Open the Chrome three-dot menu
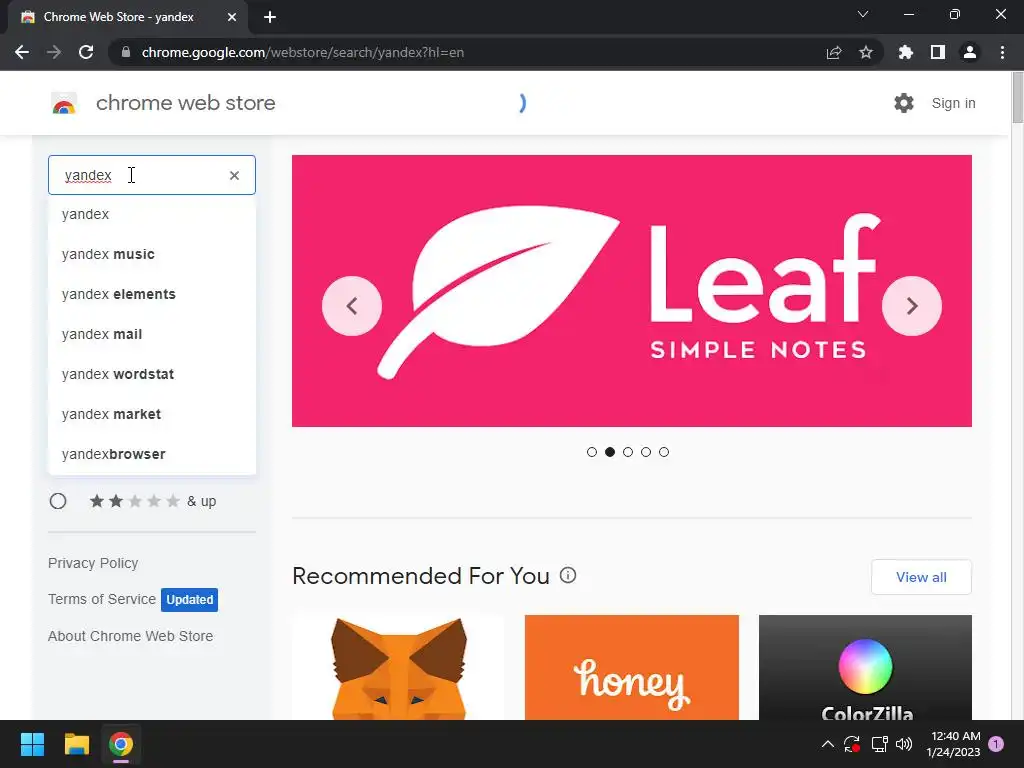1024x768 pixels. (x=1002, y=52)
